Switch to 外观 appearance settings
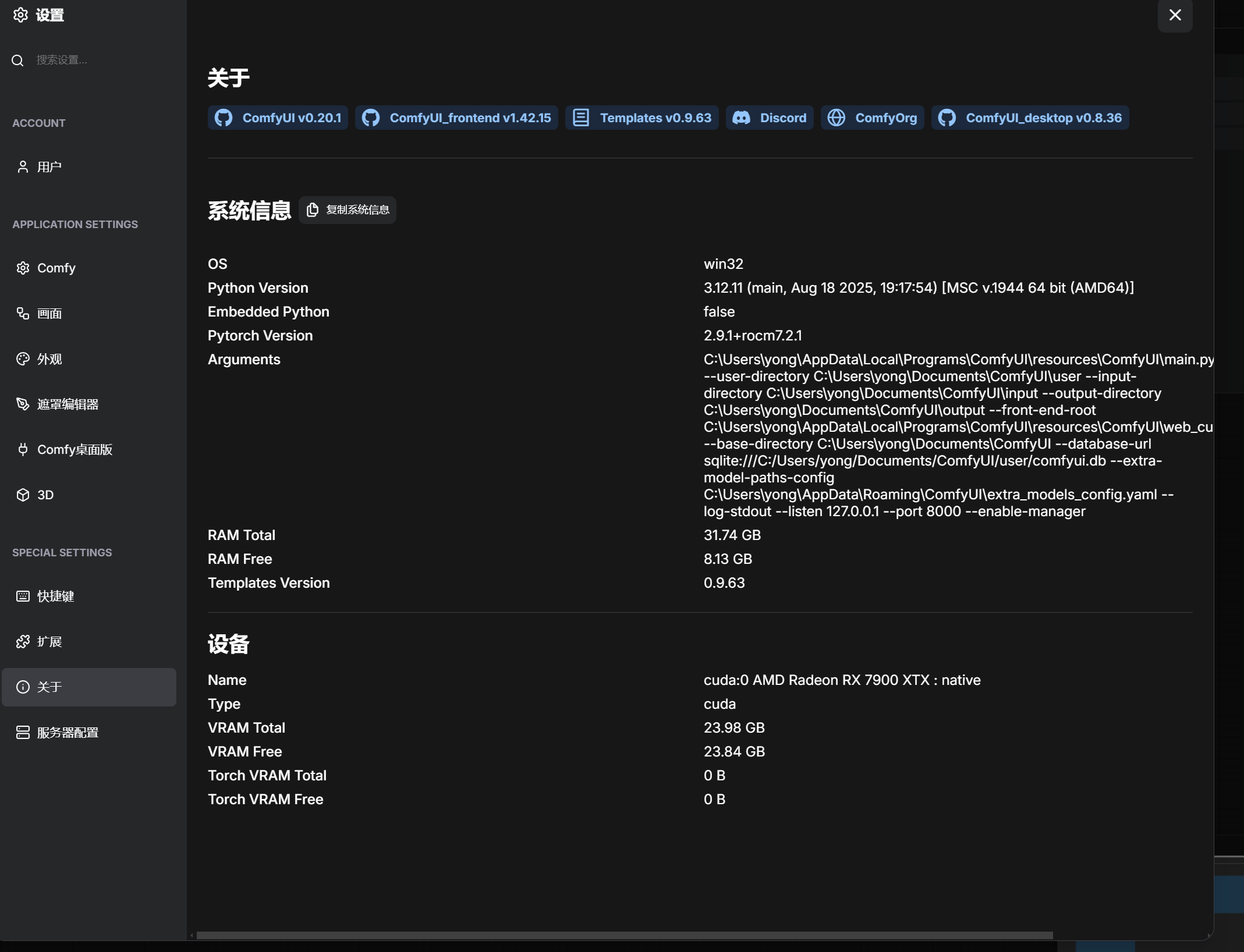Image resolution: width=1244 pixels, height=952 pixels. pos(89,359)
